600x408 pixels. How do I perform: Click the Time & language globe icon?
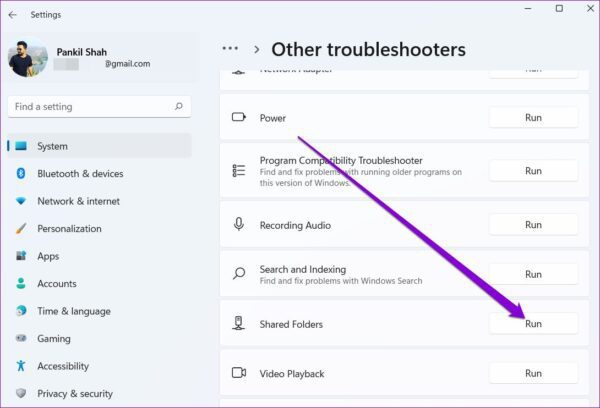21,311
